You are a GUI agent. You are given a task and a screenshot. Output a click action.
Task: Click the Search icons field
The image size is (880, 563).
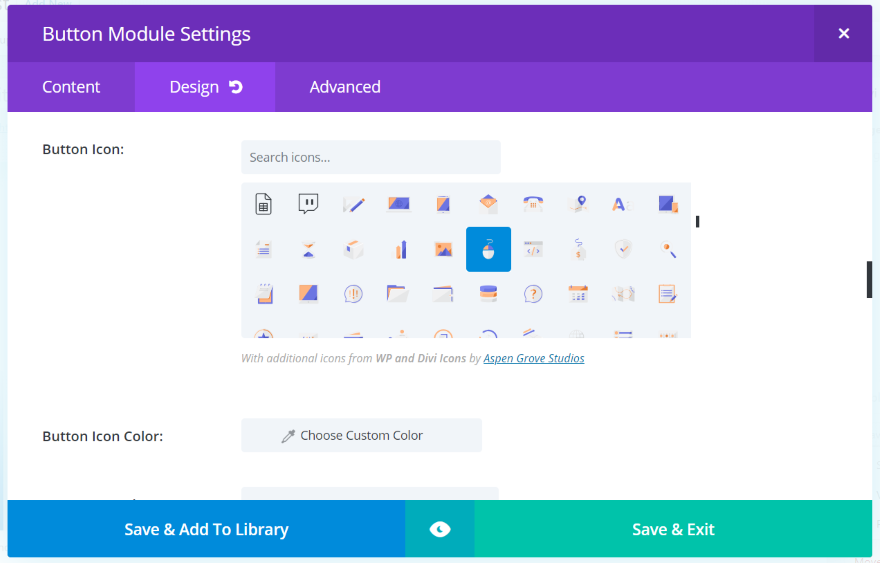[x=370, y=157]
